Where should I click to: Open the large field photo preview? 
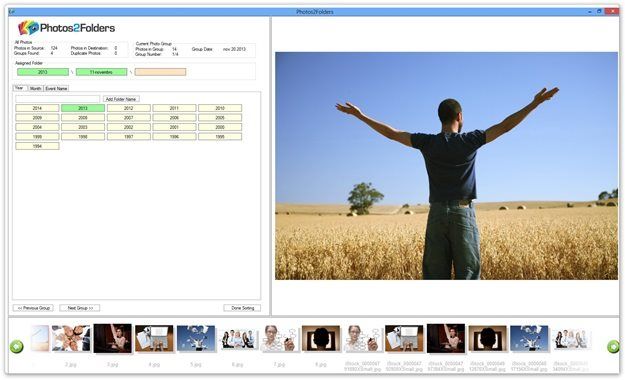point(446,165)
